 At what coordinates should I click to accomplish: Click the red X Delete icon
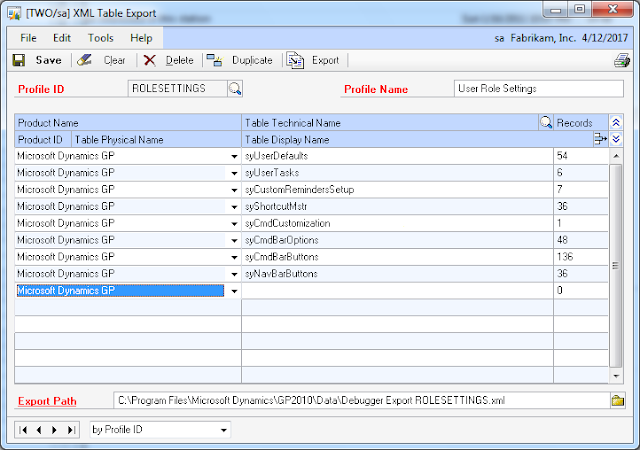(x=150, y=60)
